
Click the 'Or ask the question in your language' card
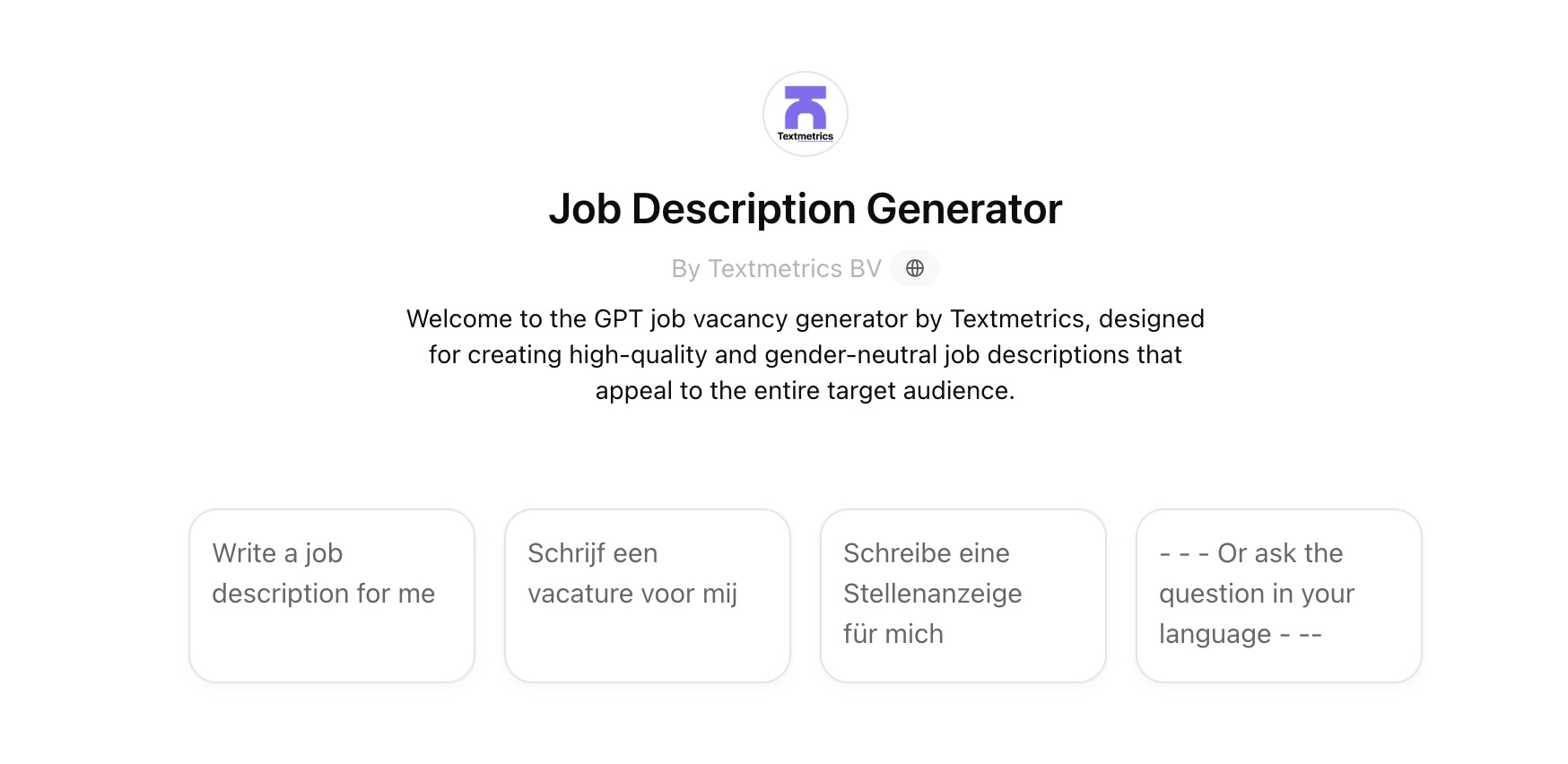pos(1277,595)
